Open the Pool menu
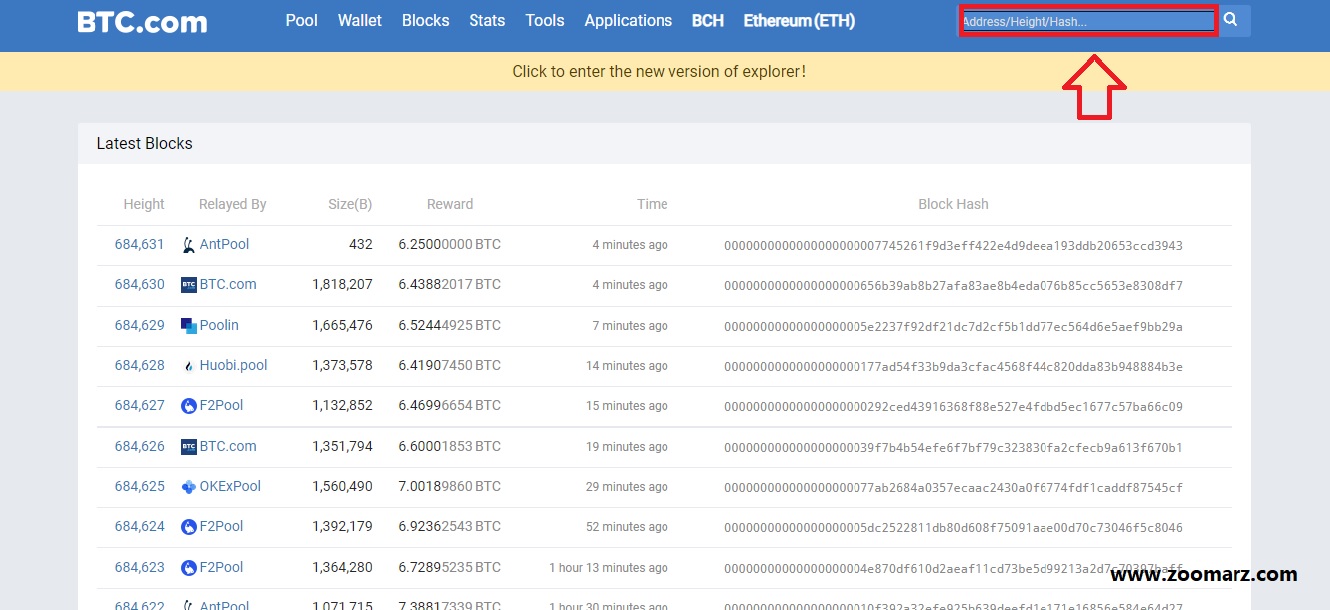The width and height of the screenshot is (1330, 610). pos(301,20)
